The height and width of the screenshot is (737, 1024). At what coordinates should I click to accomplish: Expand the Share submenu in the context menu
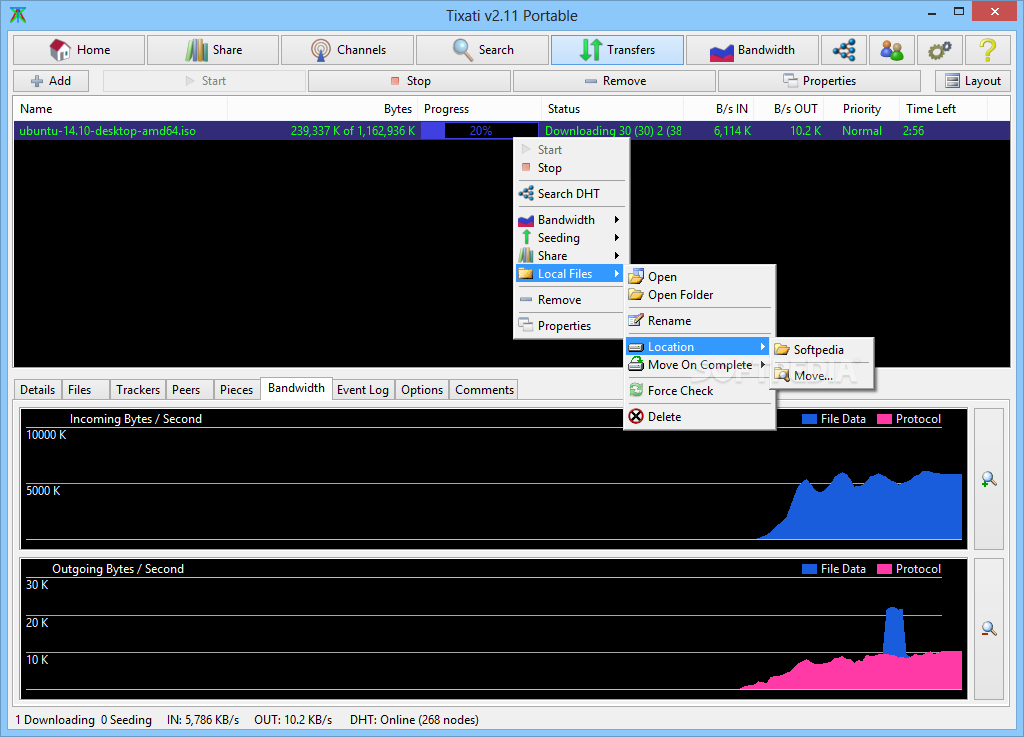(571, 256)
